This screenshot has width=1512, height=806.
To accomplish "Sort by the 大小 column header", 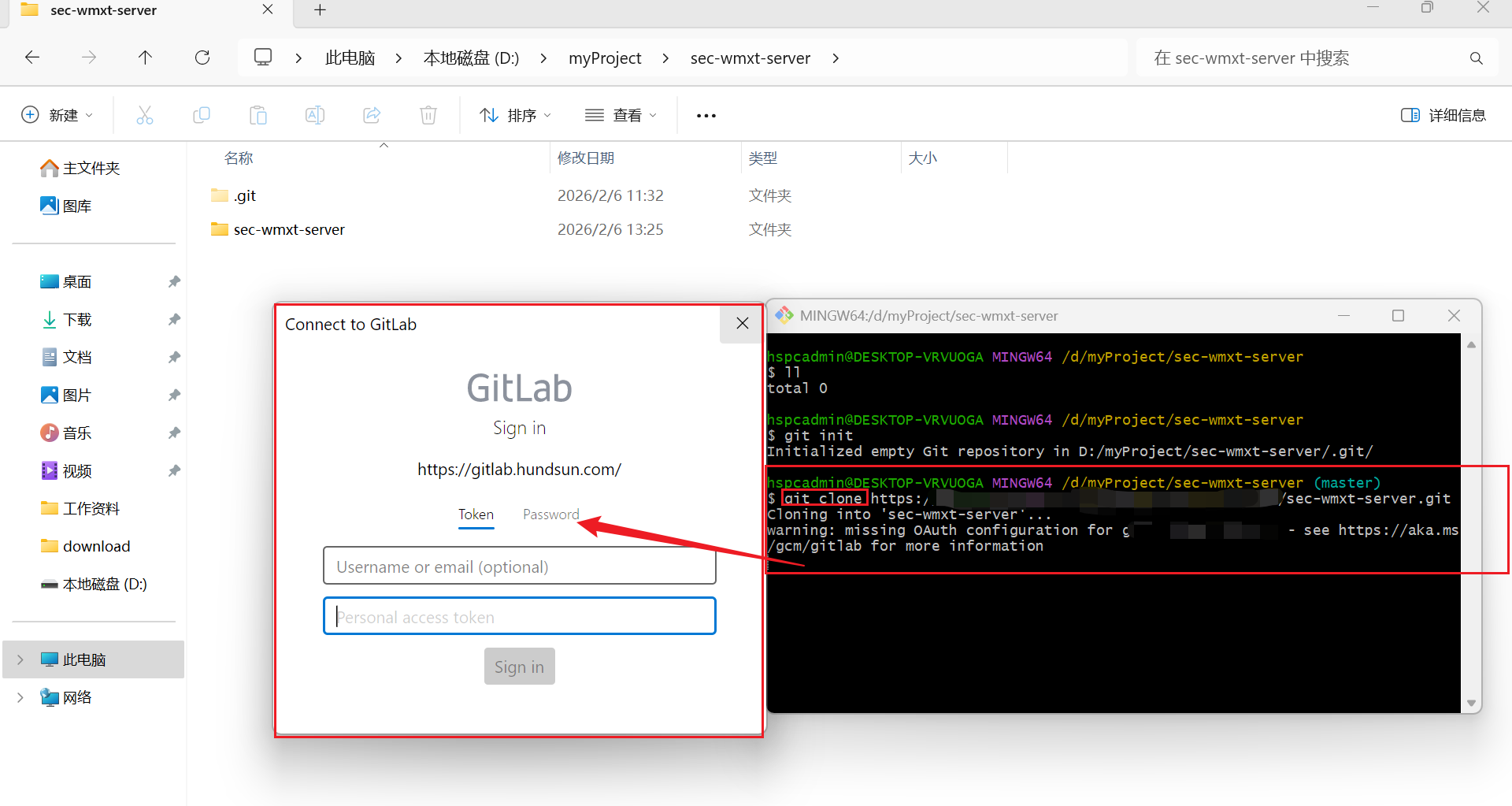I will 923,158.
